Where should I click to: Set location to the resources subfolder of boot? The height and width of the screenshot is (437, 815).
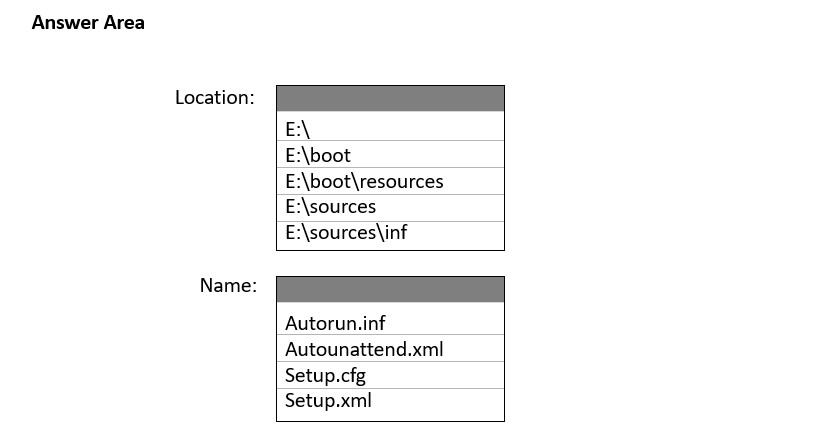pyautogui.click(x=390, y=181)
